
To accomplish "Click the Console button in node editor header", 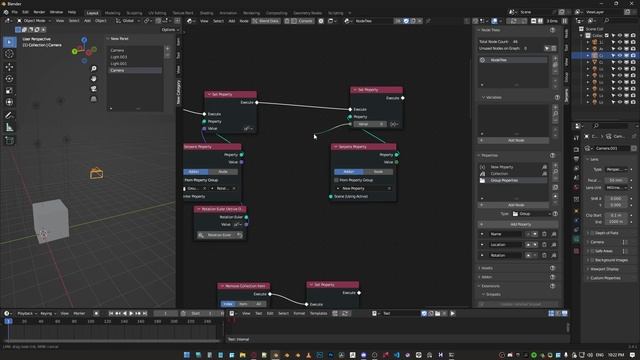I will [302, 21].
